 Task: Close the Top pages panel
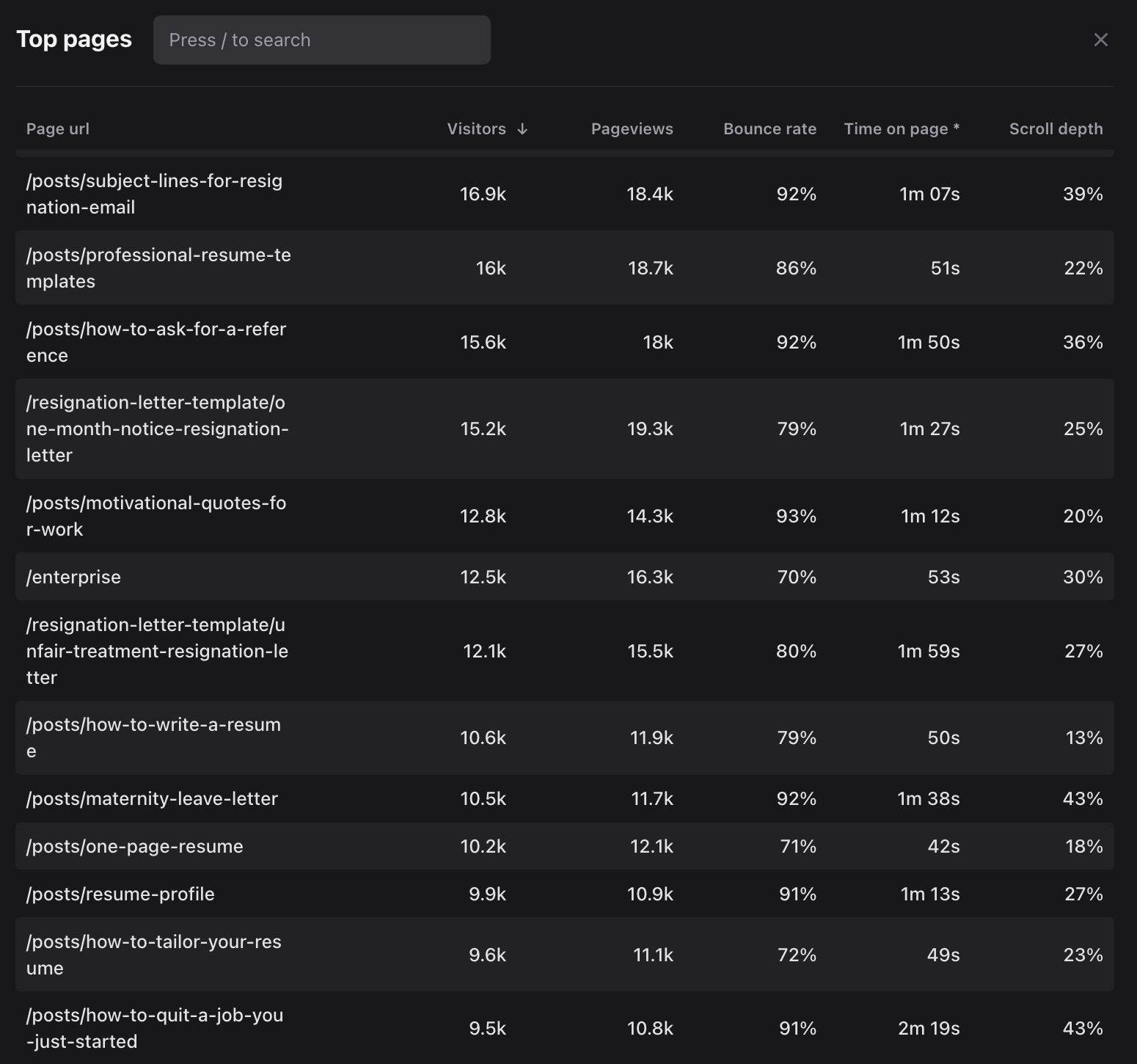tap(1100, 40)
